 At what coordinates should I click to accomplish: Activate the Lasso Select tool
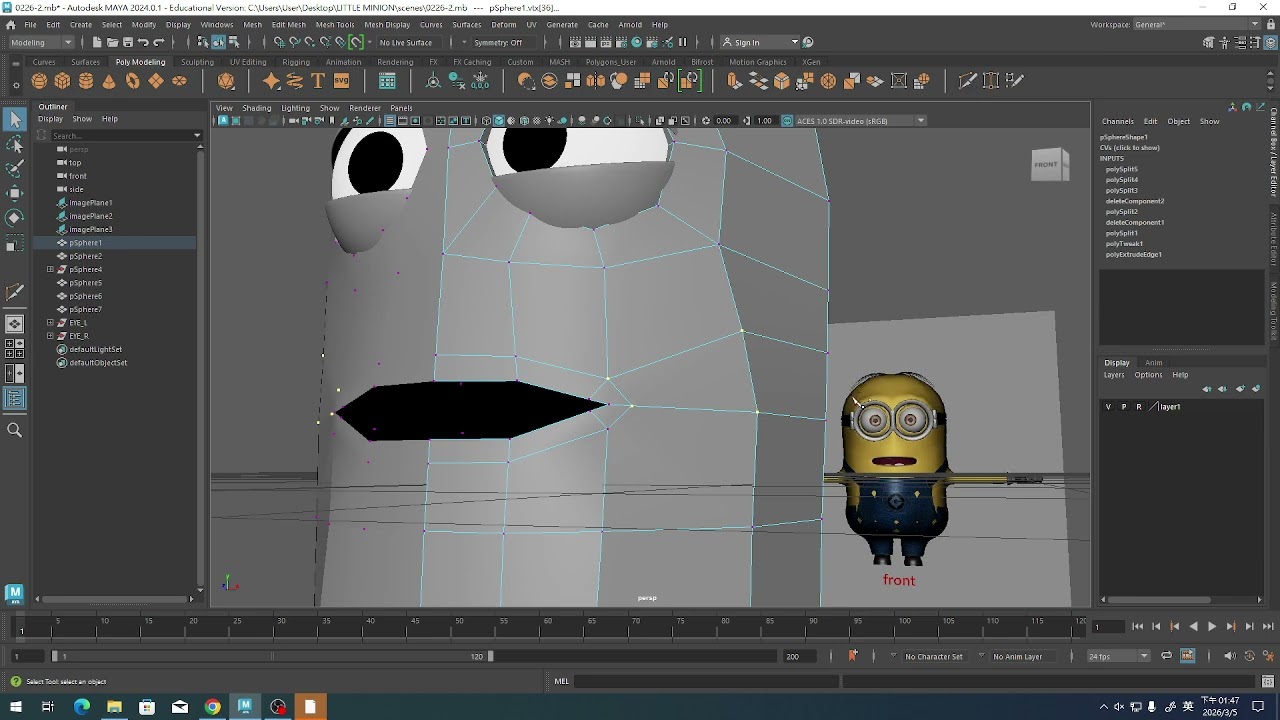tap(14, 145)
